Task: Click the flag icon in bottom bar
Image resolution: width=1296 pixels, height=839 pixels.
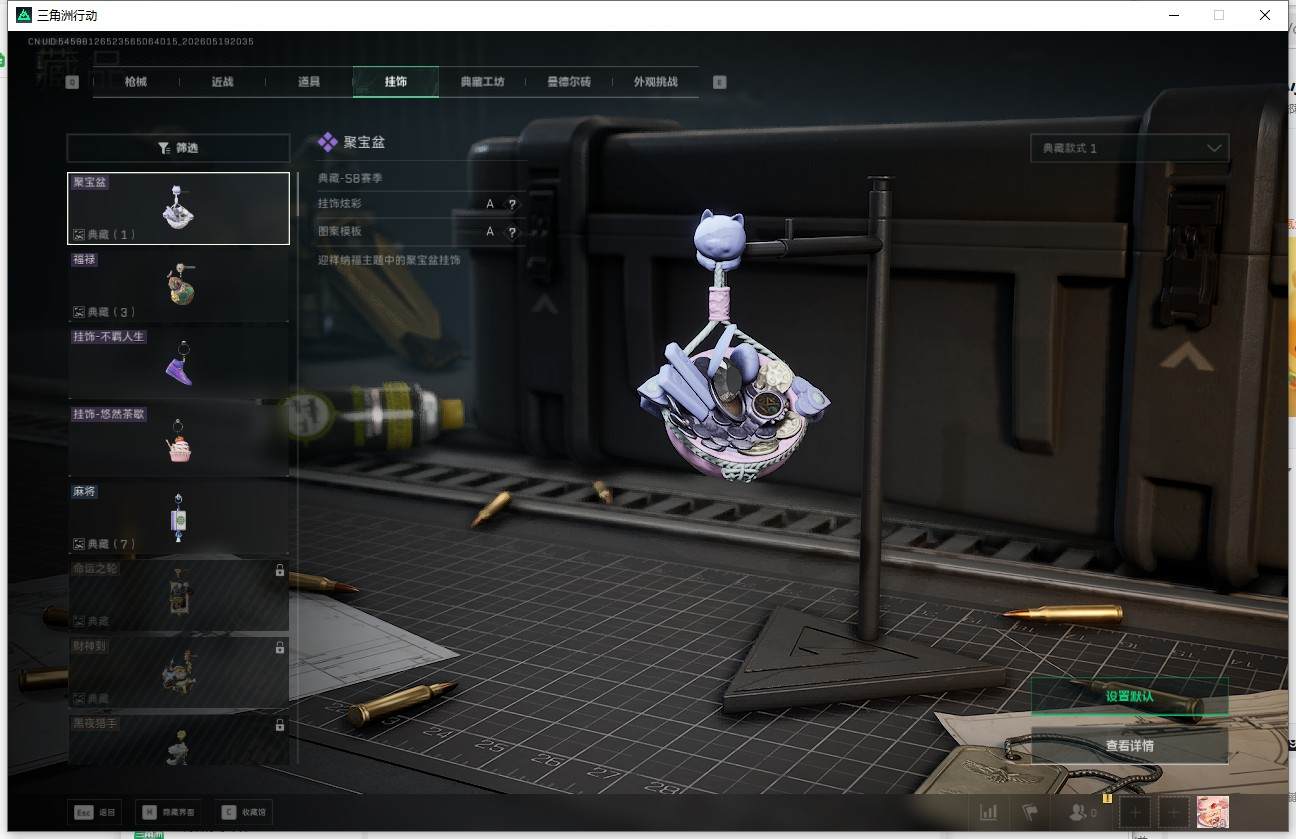Action: 1029,812
